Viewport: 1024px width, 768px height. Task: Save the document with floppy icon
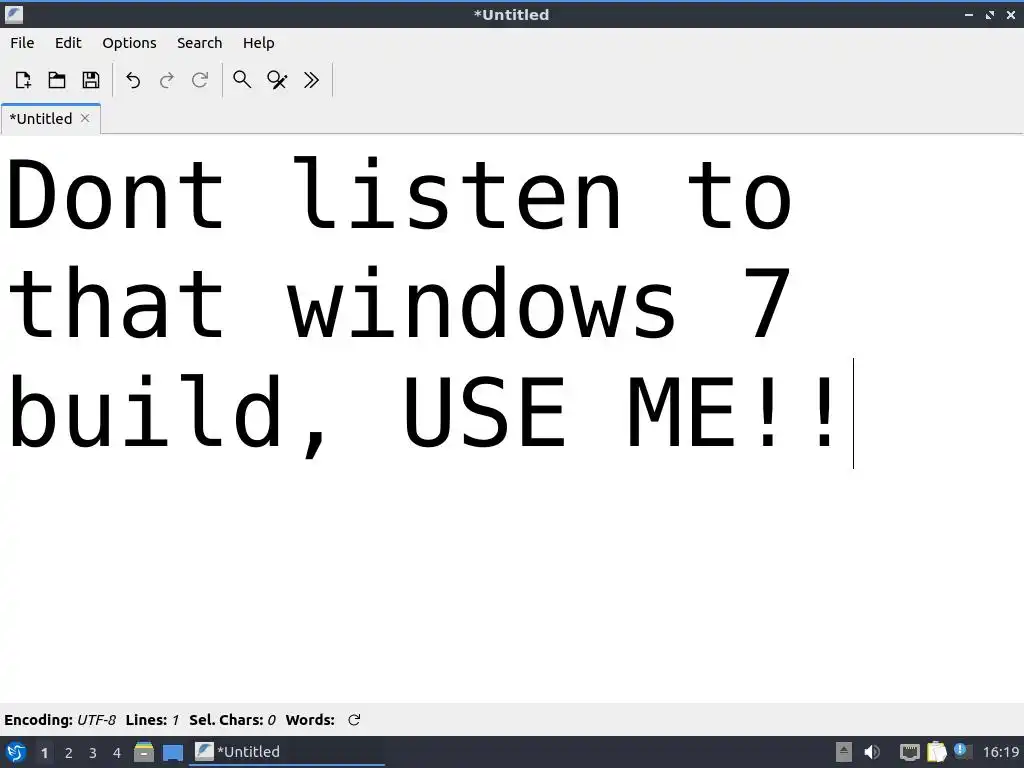91,80
